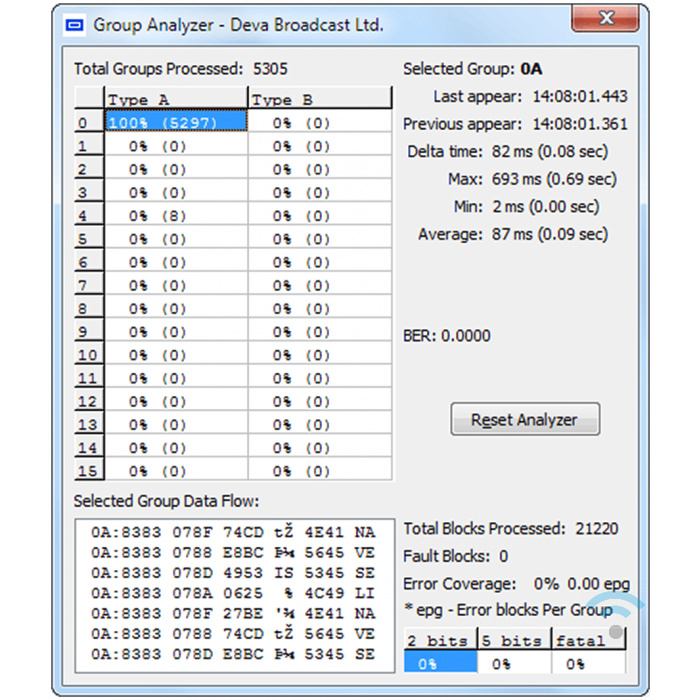This screenshot has height=700, width=700.
Task: Select group 4 Type A cell 0% (8)
Action: point(176,215)
